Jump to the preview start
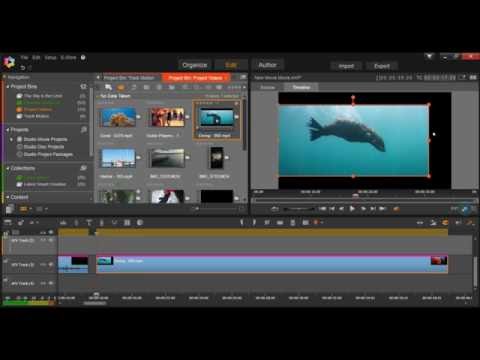Screen dimensions: 480x360 [322, 209]
